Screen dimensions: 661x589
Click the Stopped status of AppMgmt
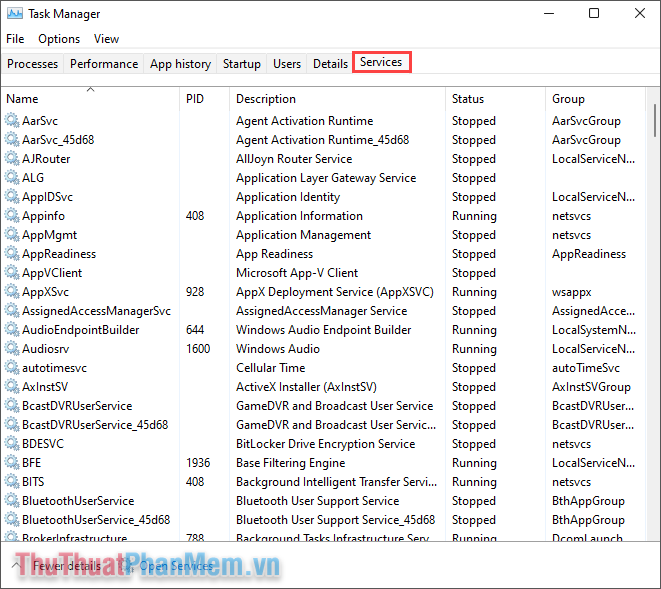tap(474, 234)
